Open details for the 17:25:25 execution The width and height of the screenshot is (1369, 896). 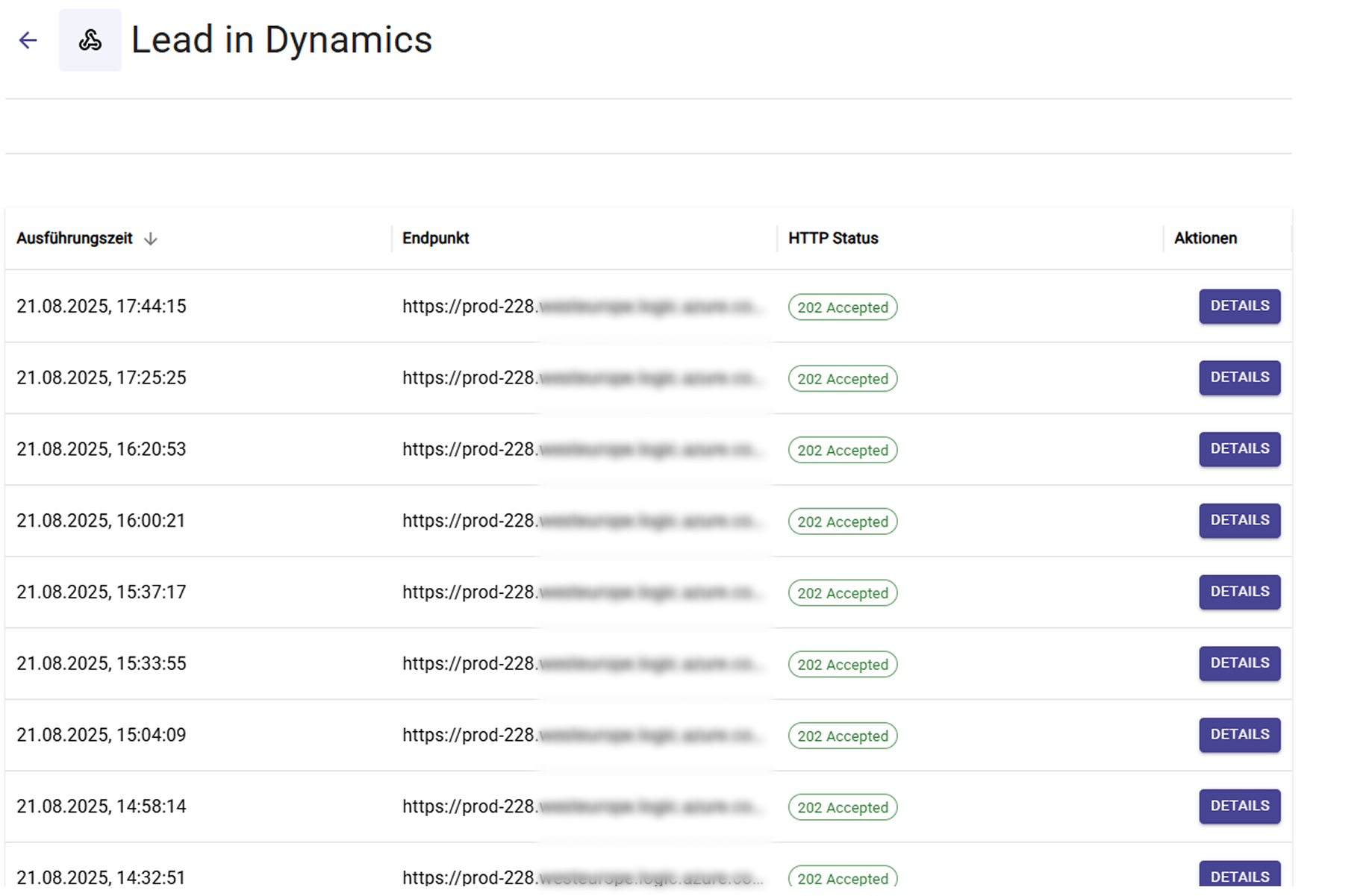tap(1239, 378)
